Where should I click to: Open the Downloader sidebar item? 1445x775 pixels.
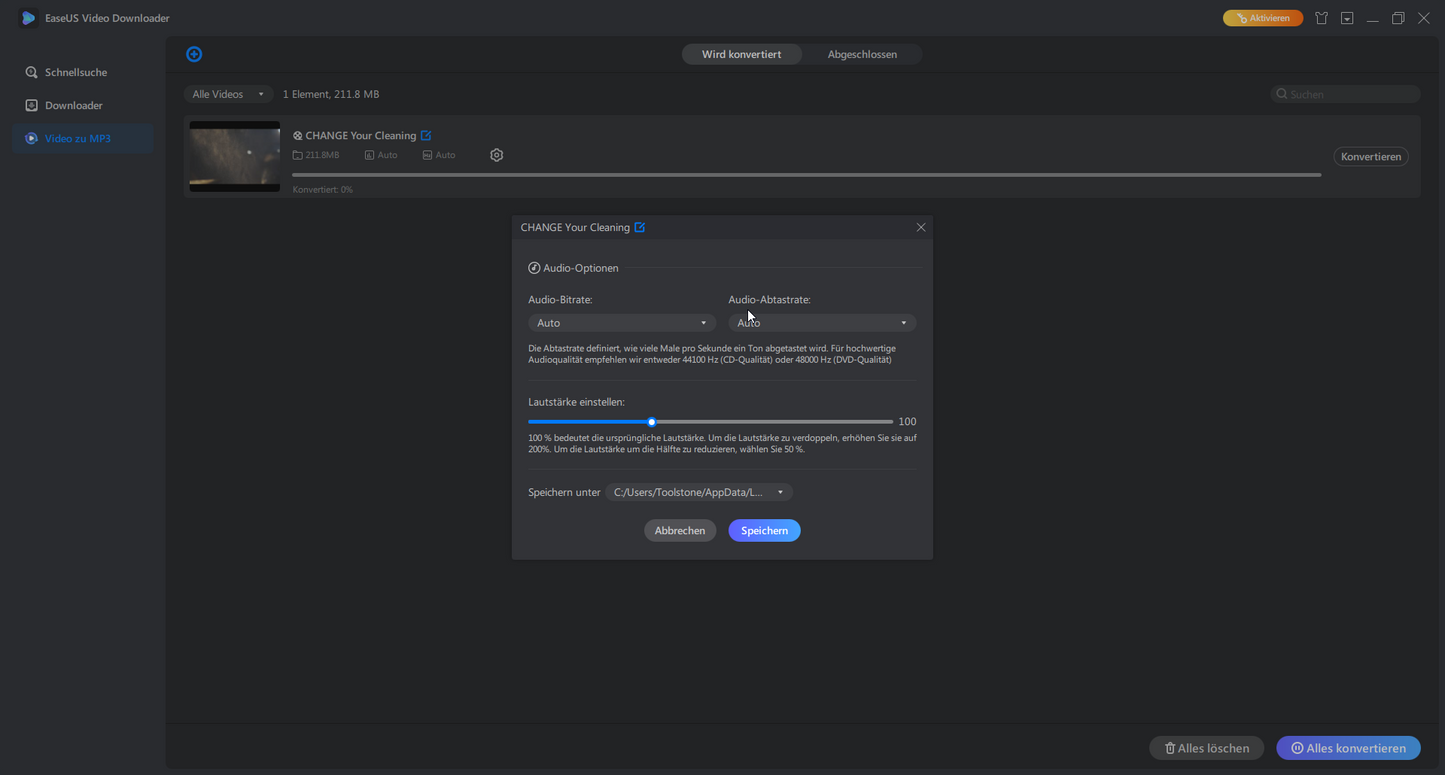coord(73,105)
